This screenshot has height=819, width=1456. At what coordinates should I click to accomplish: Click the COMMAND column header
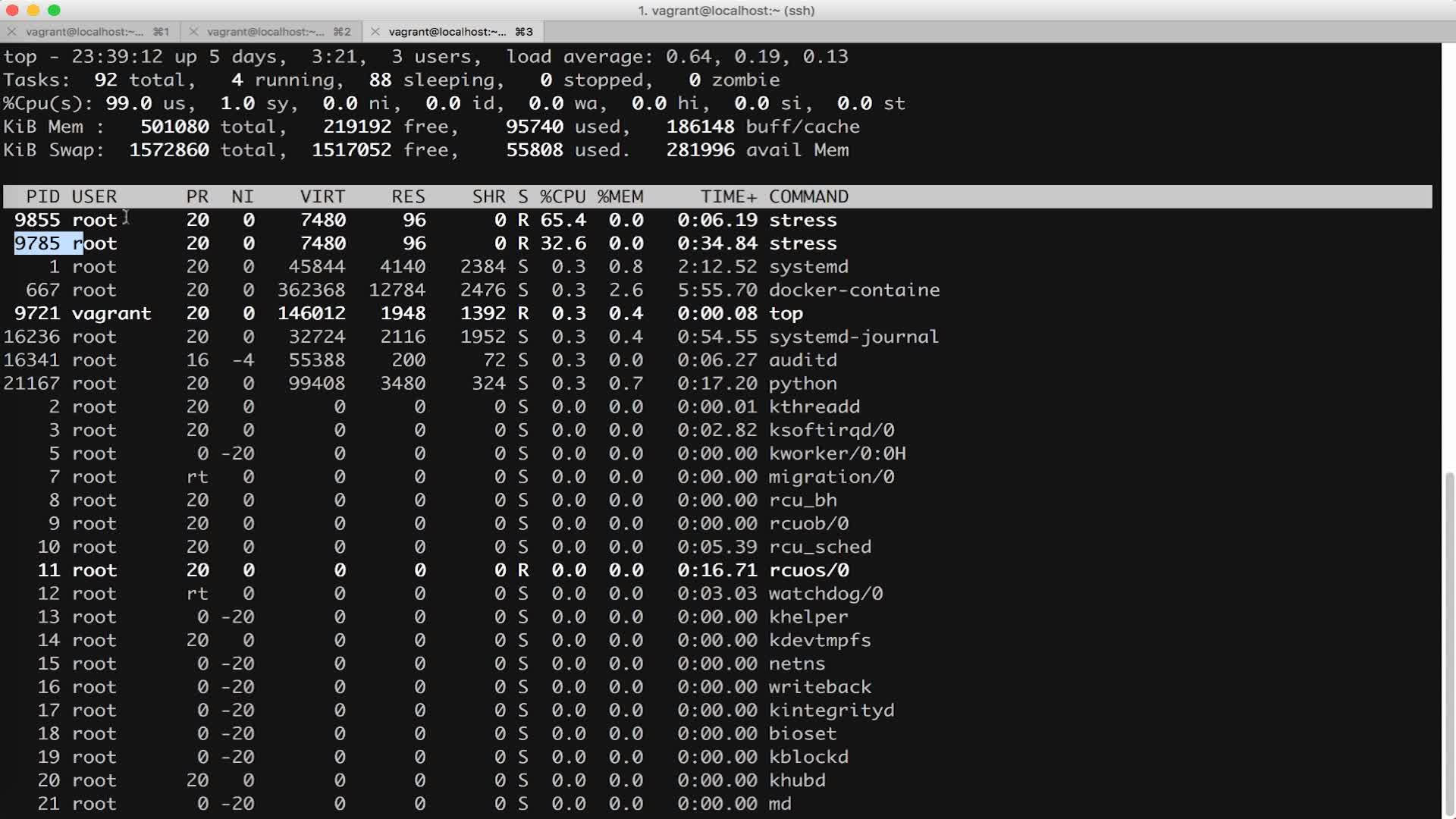point(808,197)
